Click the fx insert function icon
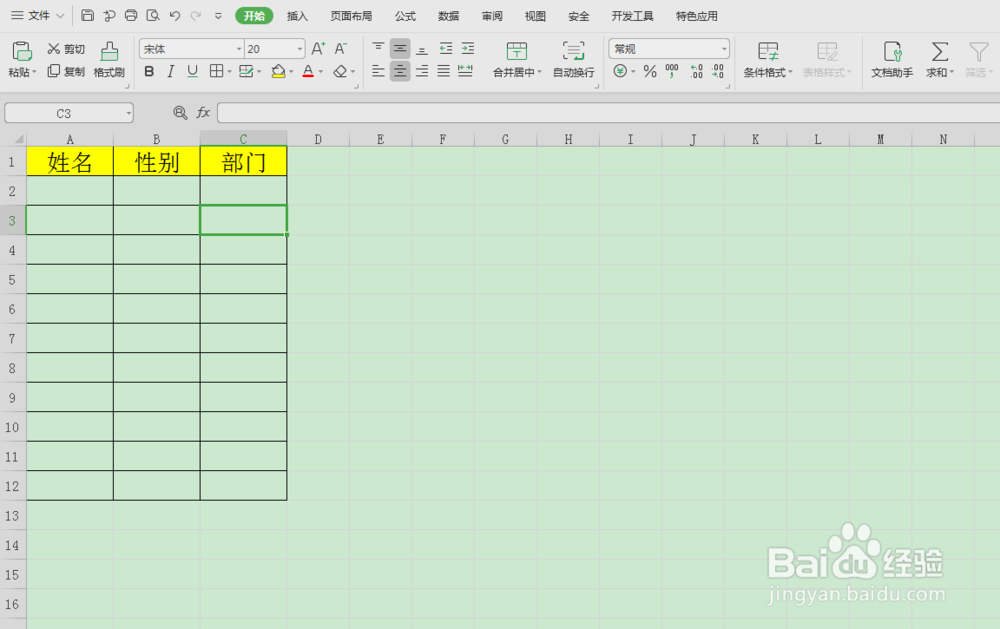This screenshot has width=1000, height=629. (x=203, y=113)
